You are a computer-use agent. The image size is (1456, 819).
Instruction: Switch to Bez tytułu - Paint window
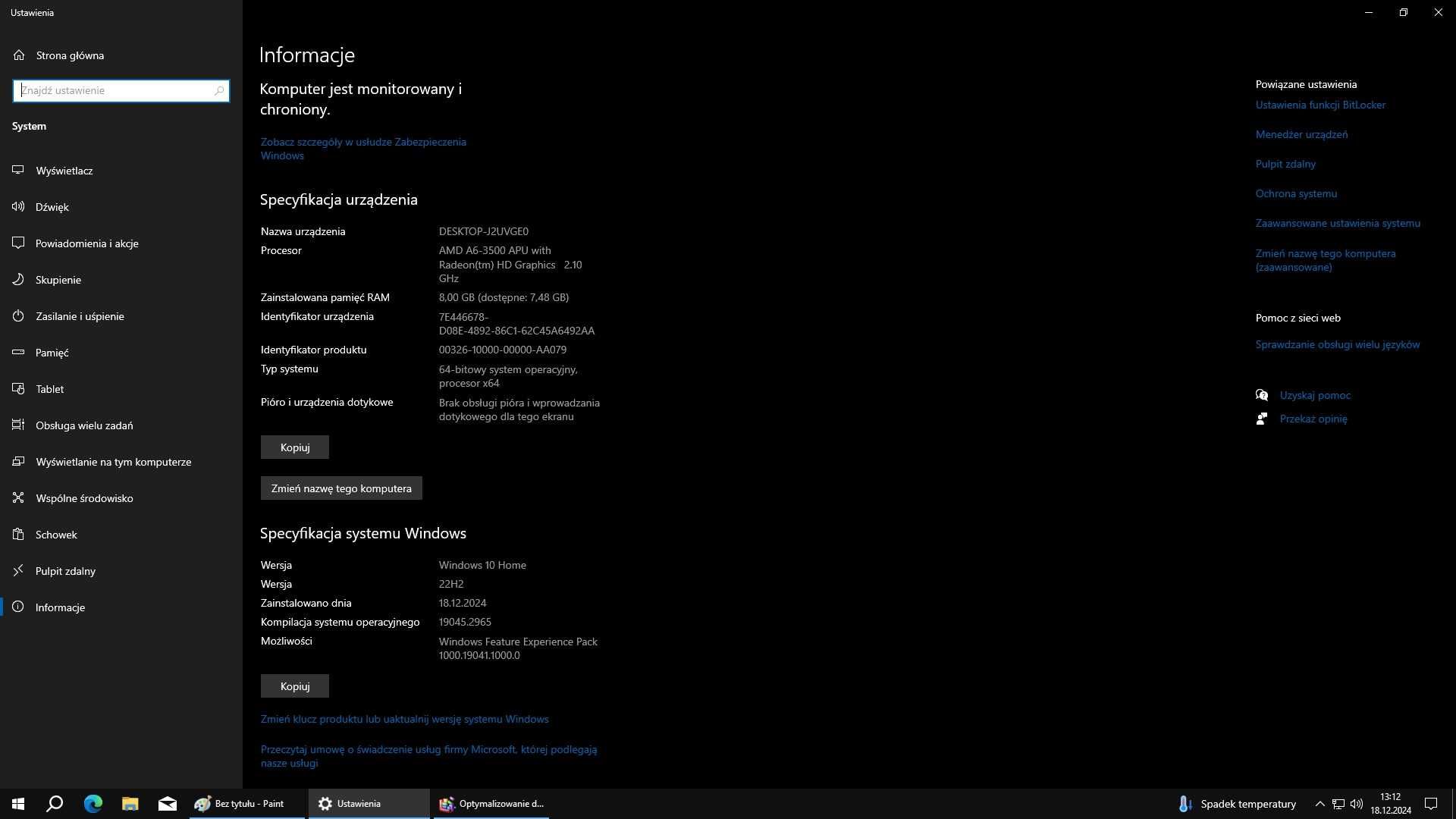[x=247, y=804]
